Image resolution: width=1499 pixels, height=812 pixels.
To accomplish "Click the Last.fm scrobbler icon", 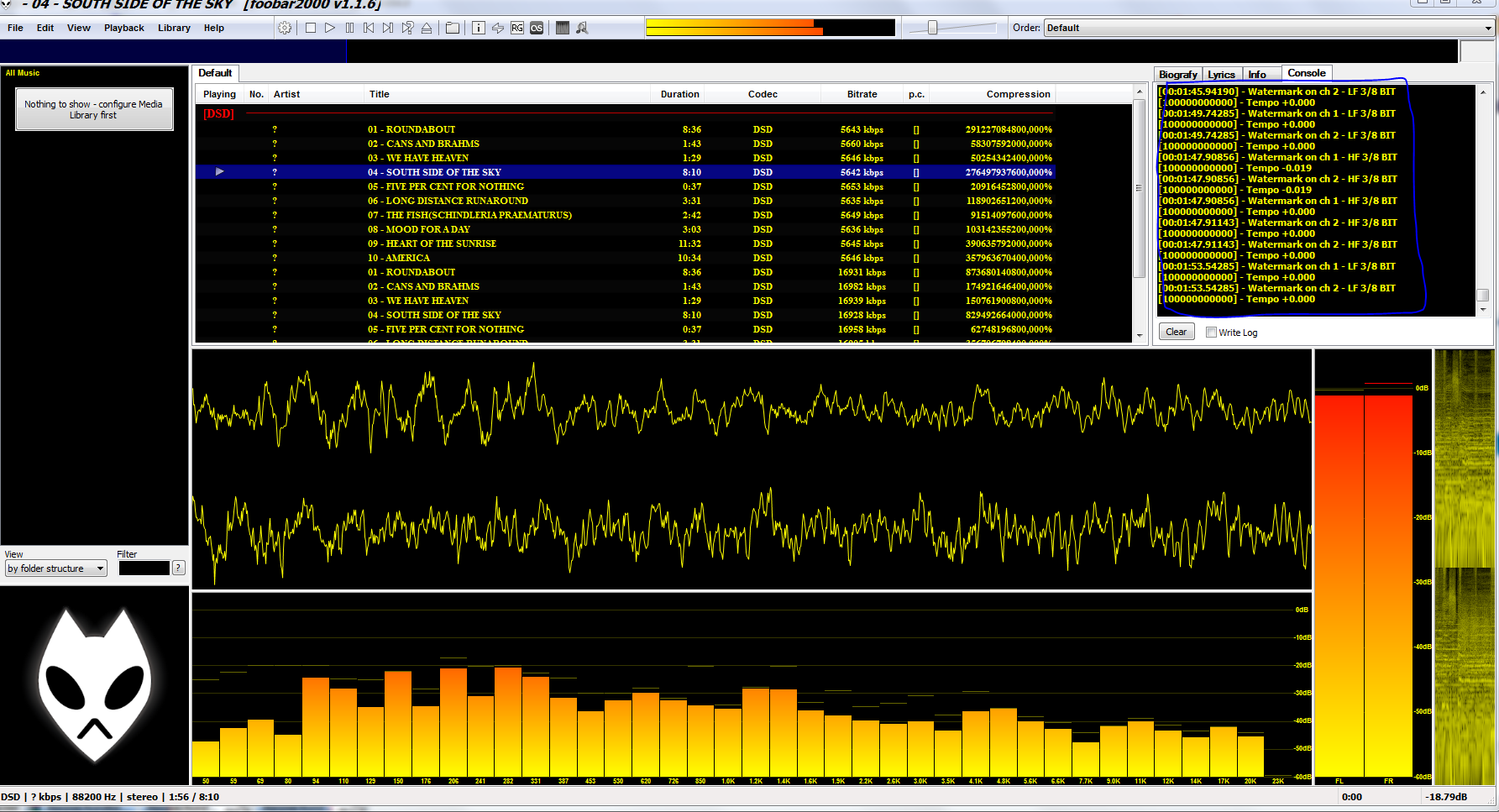I will (537, 28).
